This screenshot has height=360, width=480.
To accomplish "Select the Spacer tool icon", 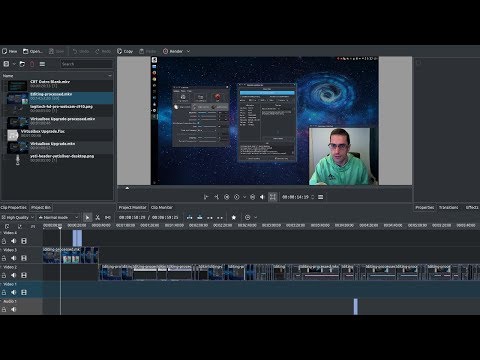I will [108, 217].
